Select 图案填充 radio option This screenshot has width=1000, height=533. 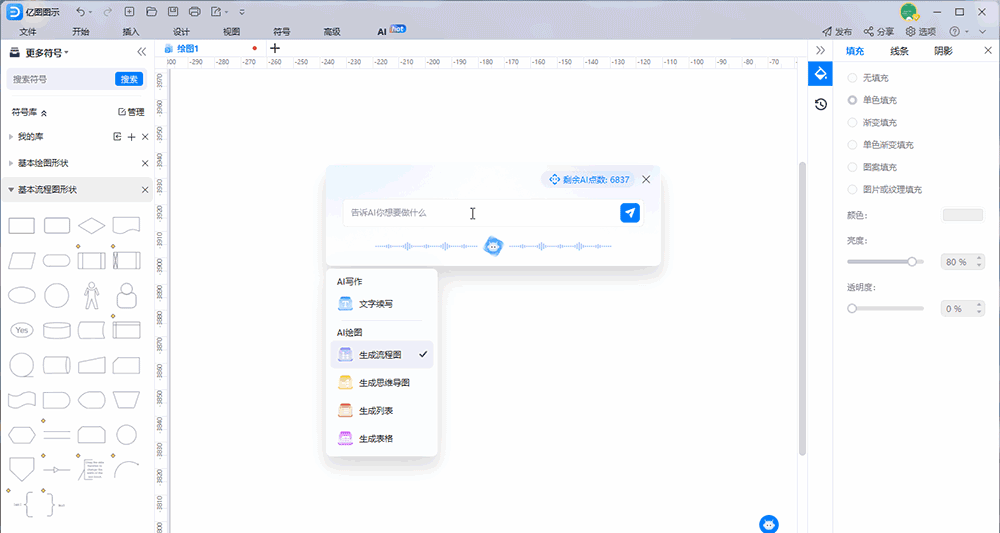[852, 167]
